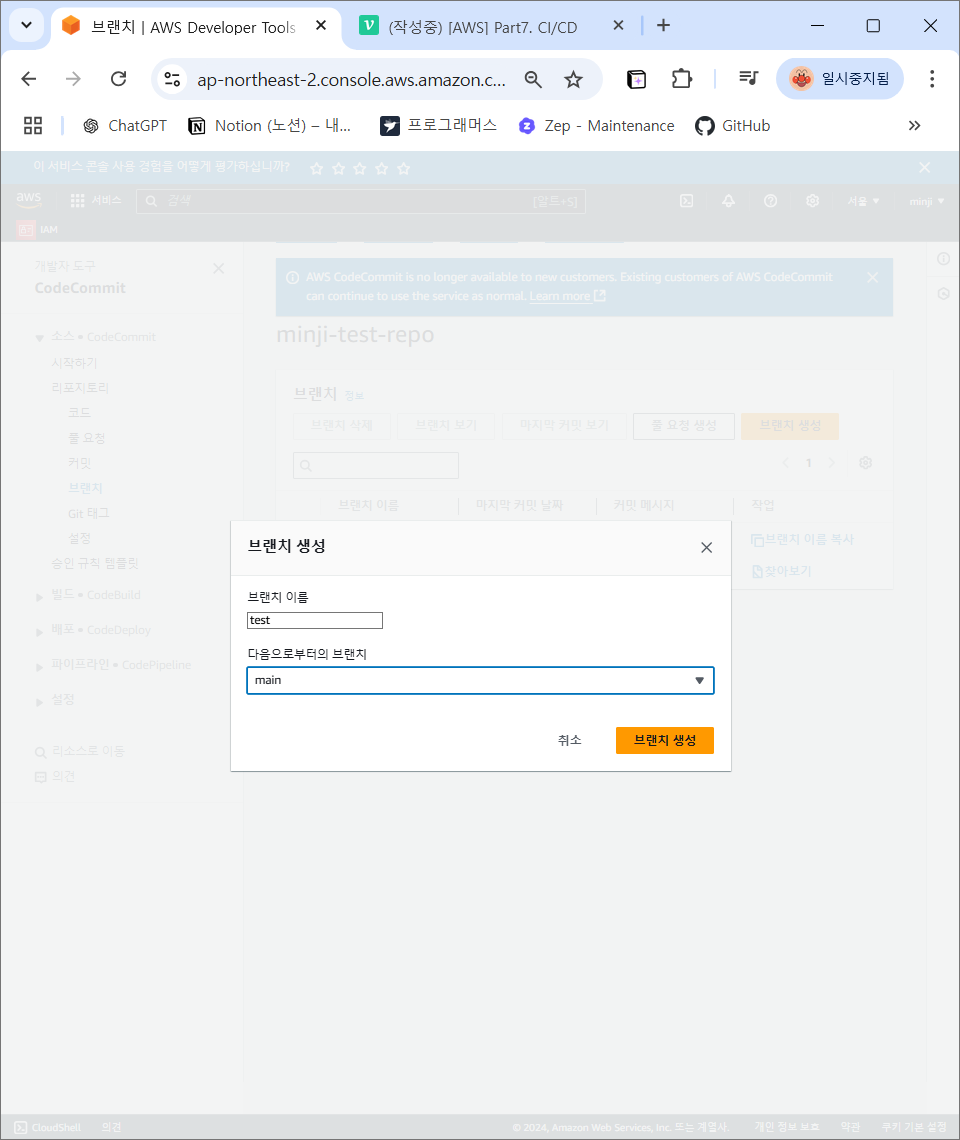Bookmark this page with star icon
960x1140 pixels.
[574, 79]
